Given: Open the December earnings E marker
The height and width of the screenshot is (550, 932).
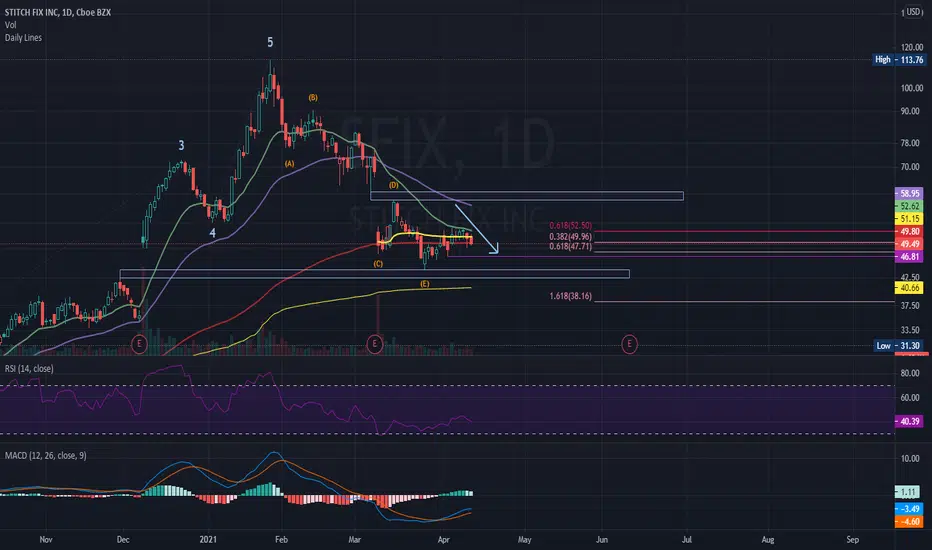Looking at the screenshot, I should [x=139, y=344].
